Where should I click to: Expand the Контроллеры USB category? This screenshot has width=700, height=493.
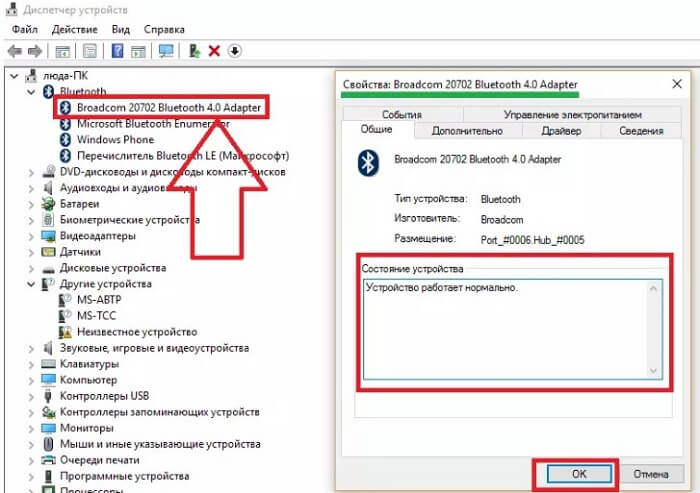pyautogui.click(x=33, y=396)
